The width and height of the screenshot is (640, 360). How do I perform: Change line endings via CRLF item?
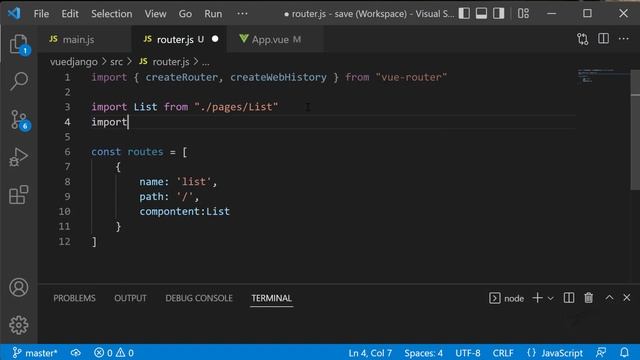503,353
